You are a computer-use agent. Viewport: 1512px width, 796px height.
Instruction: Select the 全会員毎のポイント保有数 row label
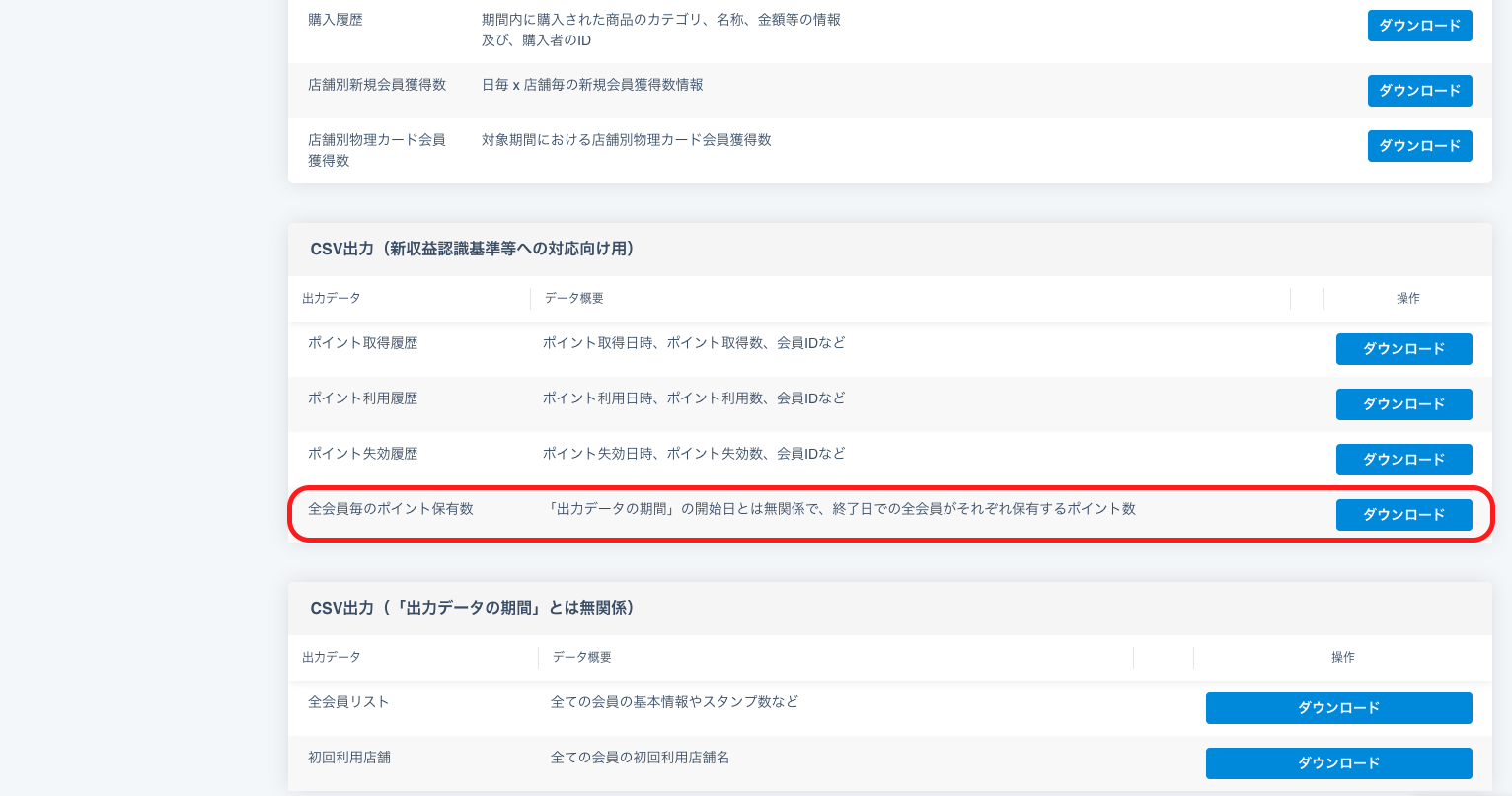pyautogui.click(x=391, y=509)
